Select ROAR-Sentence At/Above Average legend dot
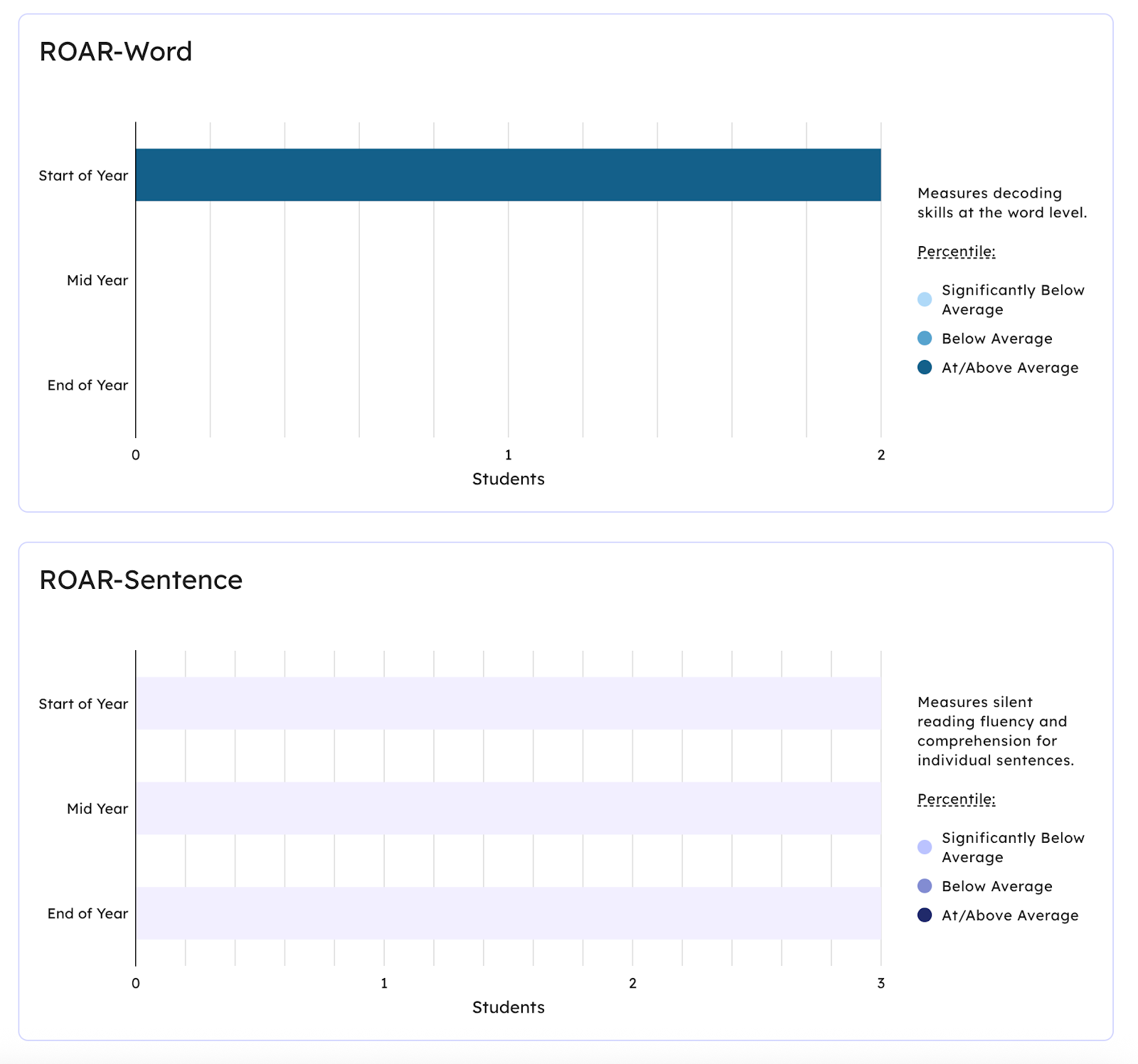 point(925,915)
